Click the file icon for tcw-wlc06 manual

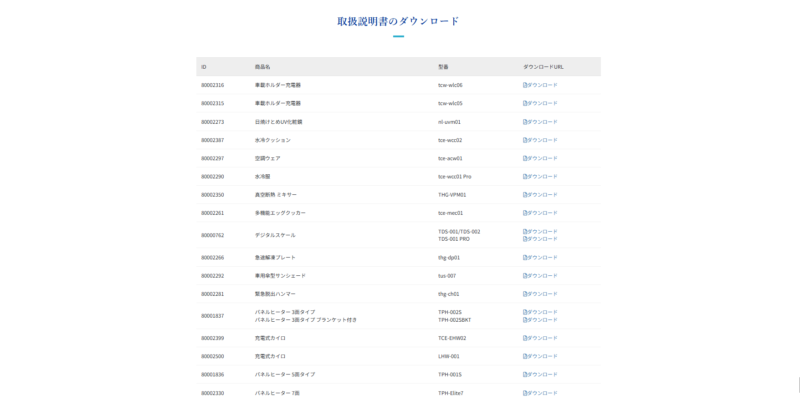coord(525,85)
